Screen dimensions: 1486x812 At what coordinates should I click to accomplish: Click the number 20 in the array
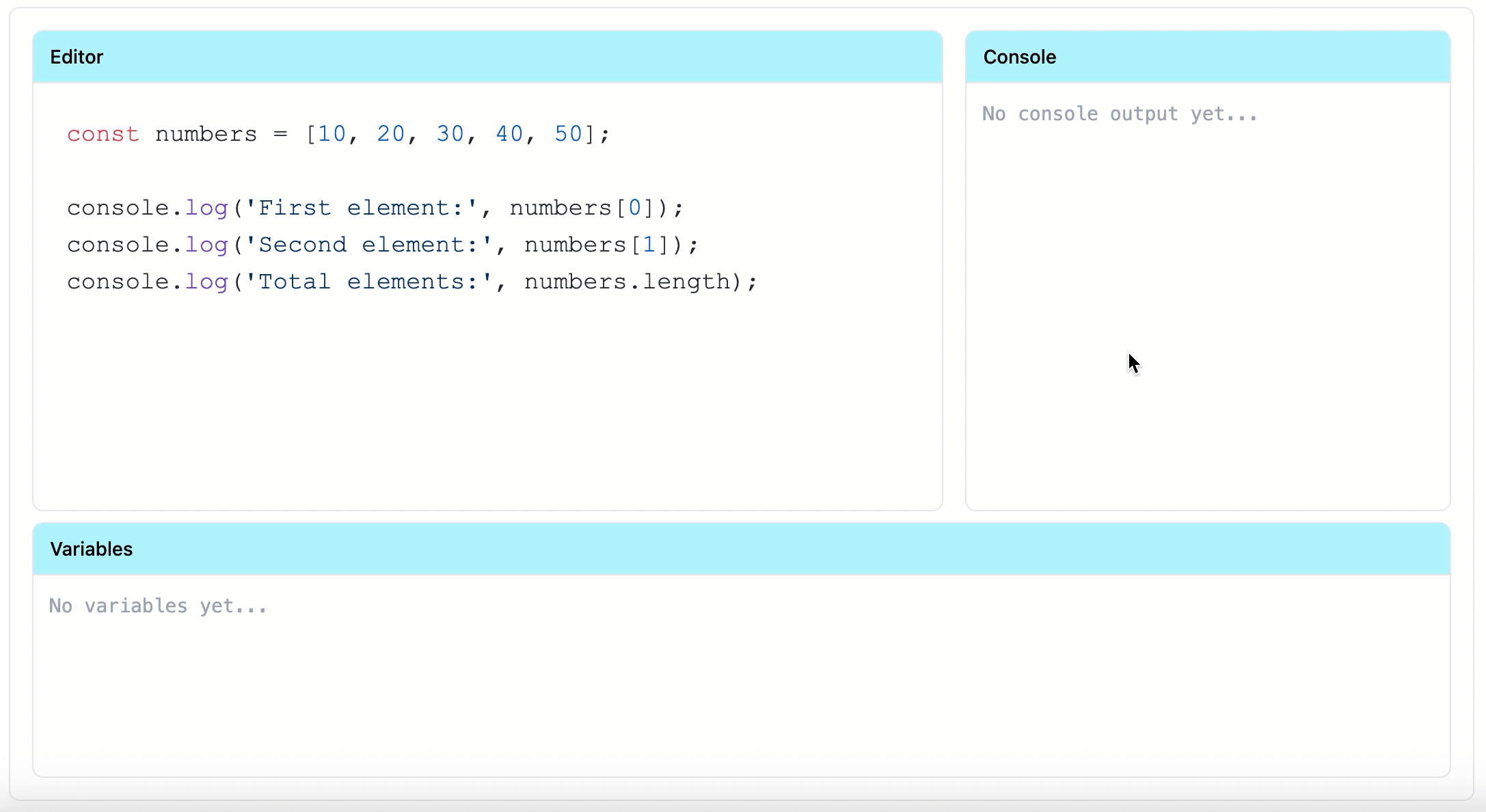(391, 134)
